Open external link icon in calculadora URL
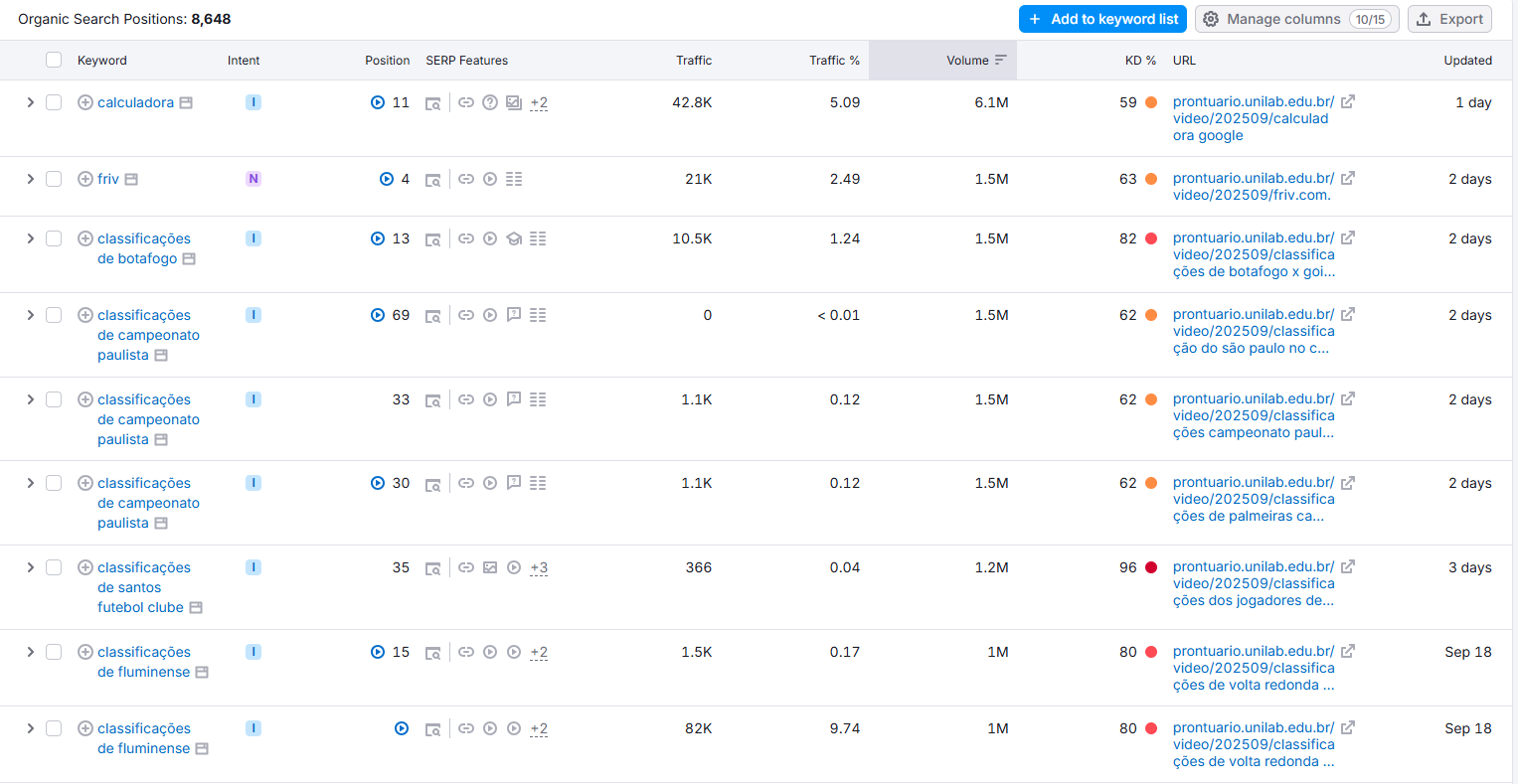Screen dimensions: 1518x784 (1348, 102)
